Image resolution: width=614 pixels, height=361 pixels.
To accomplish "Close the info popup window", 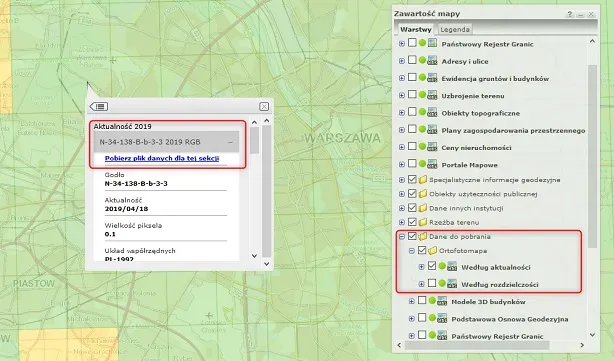I will tap(264, 106).
